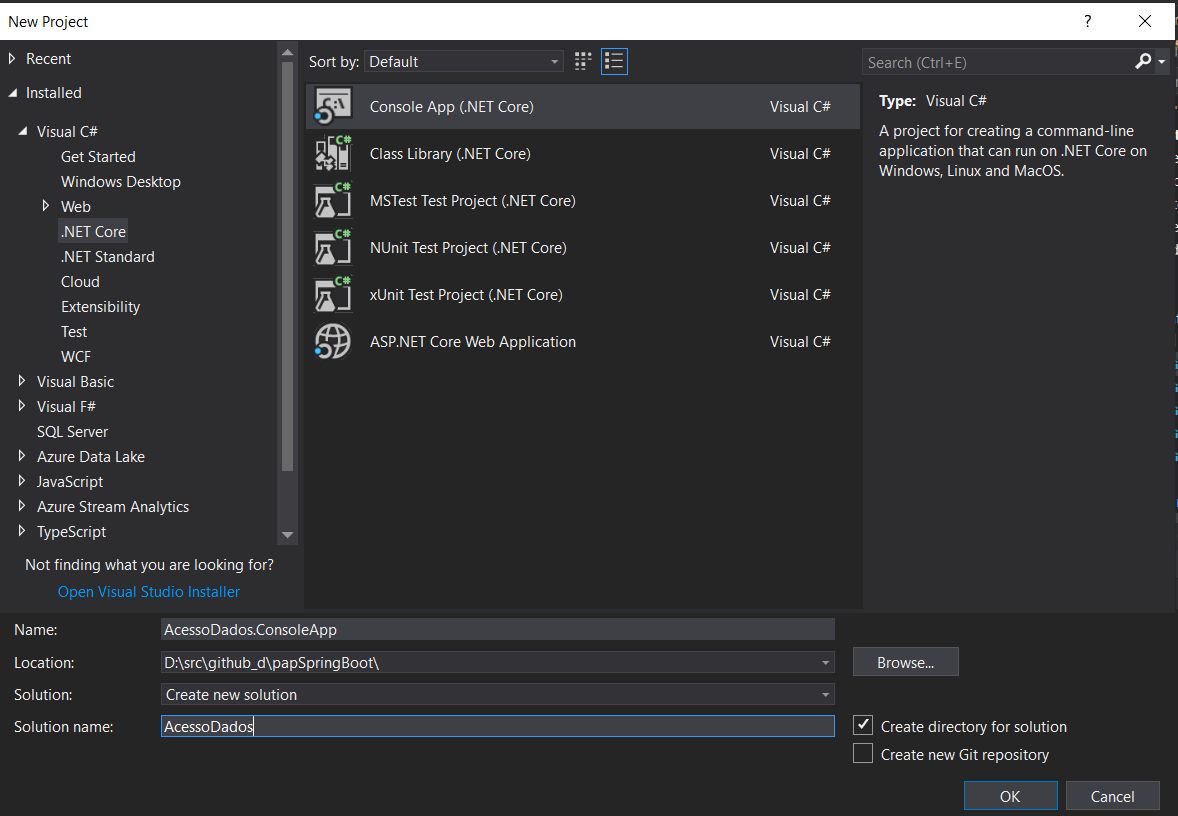This screenshot has width=1178, height=816.
Task: Check Create directory for solution checkbox
Action: (863, 726)
